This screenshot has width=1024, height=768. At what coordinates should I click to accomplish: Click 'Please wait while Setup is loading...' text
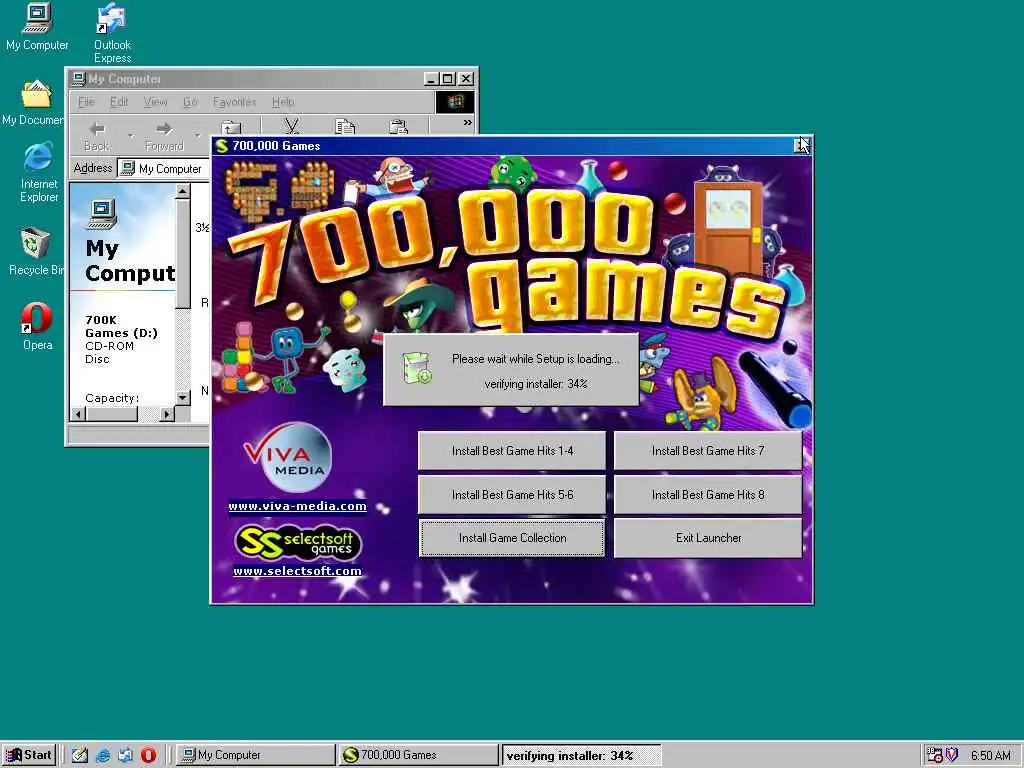click(536, 359)
